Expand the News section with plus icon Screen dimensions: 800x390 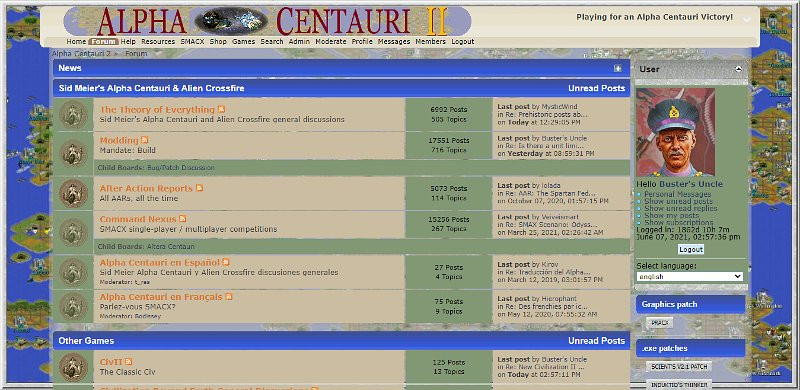(618, 68)
